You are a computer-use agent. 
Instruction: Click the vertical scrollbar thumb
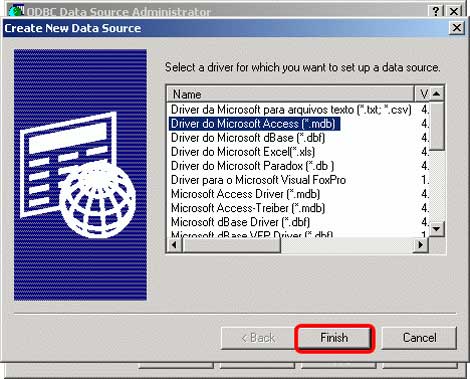(x=437, y=126)
